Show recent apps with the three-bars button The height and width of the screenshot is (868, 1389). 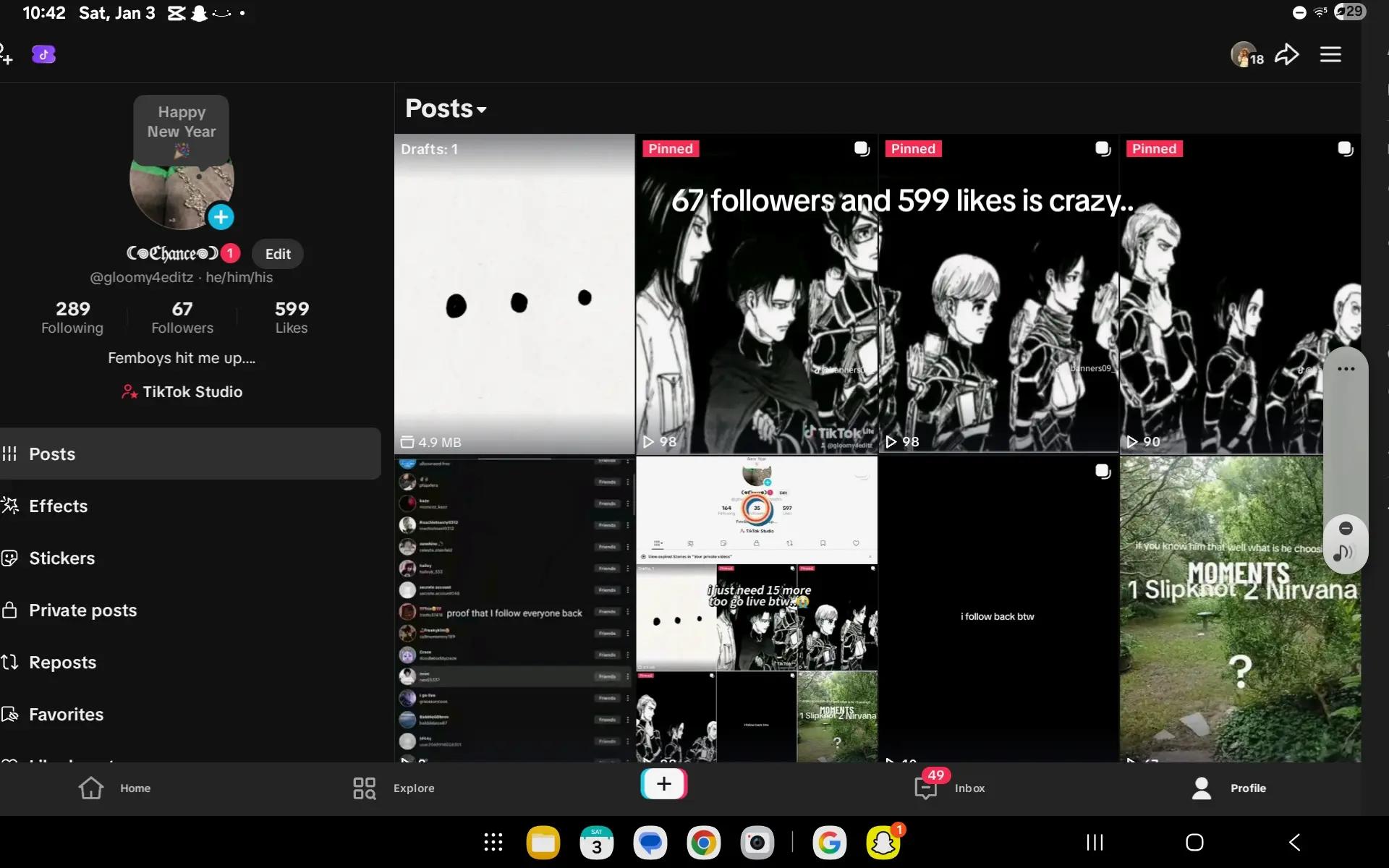coord(1095,842)
